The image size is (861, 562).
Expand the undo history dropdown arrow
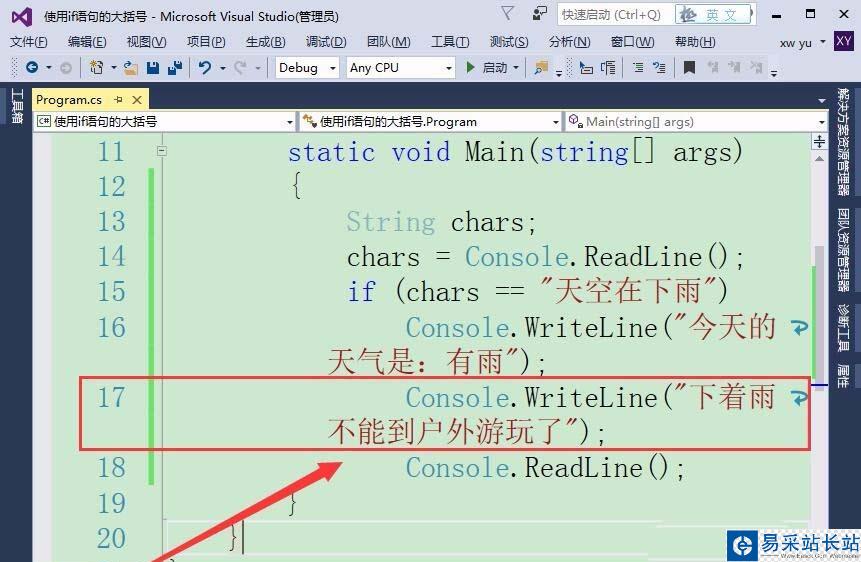click(x=222, y=68)
